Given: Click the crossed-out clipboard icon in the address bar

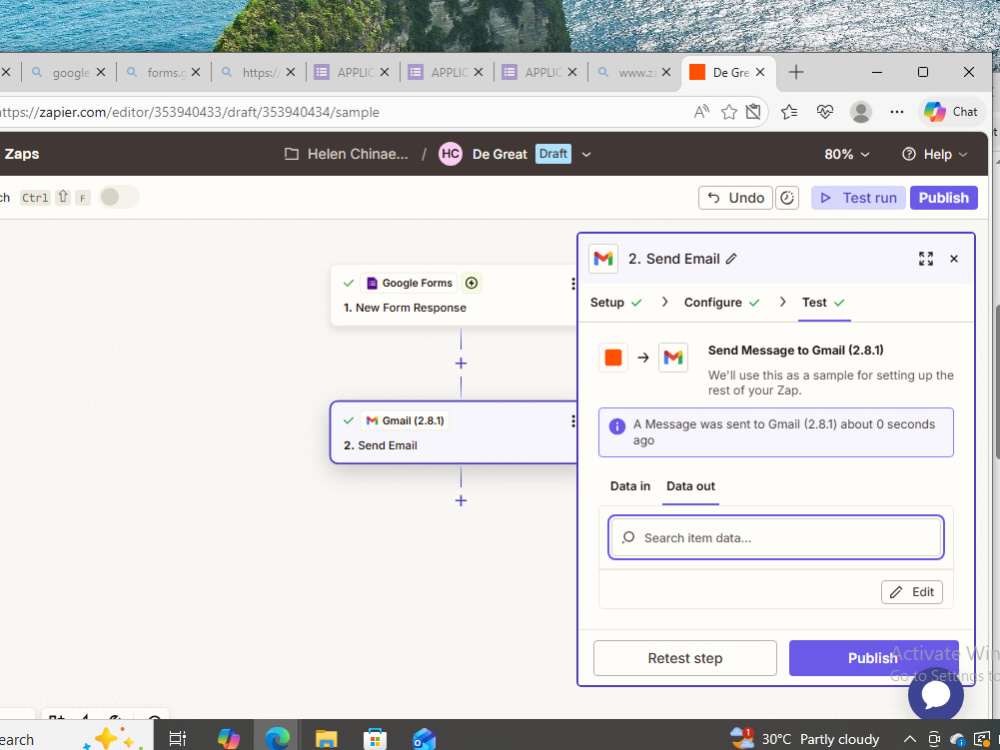Looking at the screenshot, I should point(753,112).
